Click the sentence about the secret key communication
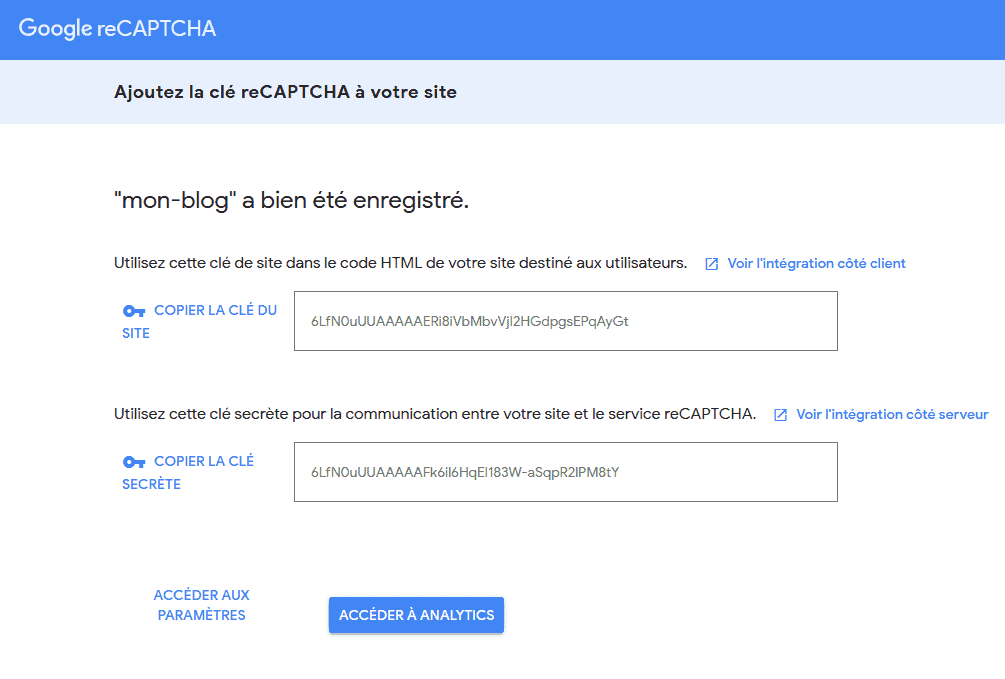The height and width of the screenshot is (679, 1005). pos(435,414)
